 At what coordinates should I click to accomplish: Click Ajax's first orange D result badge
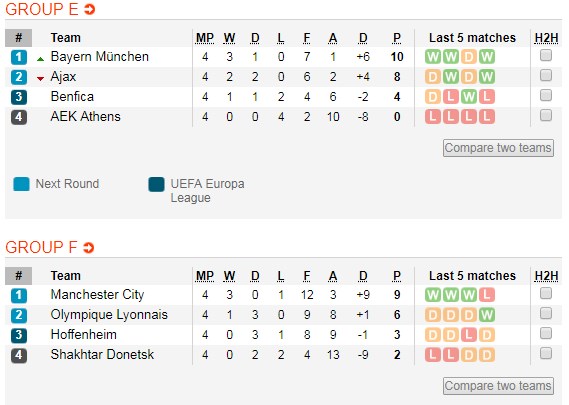coord(433,77)
